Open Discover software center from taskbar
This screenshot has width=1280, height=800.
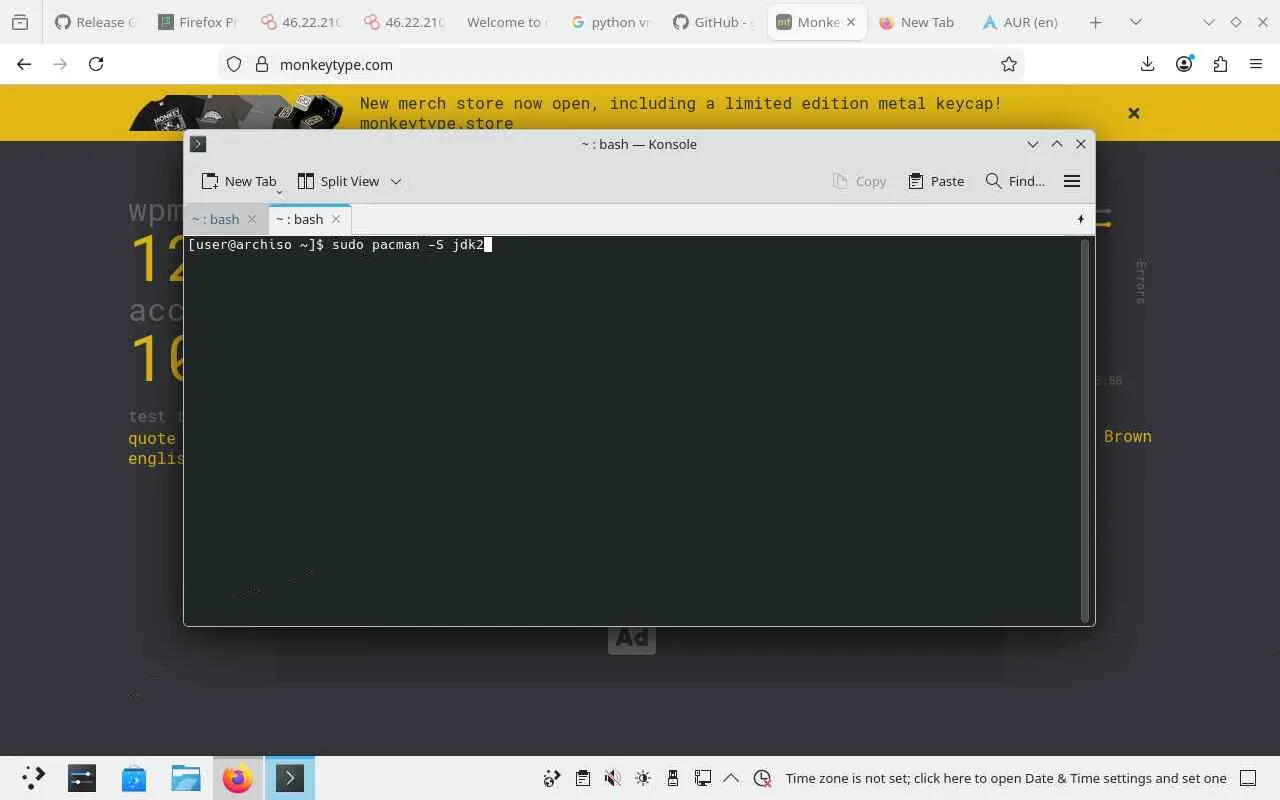pyautogui.click(x=134, y=778)
